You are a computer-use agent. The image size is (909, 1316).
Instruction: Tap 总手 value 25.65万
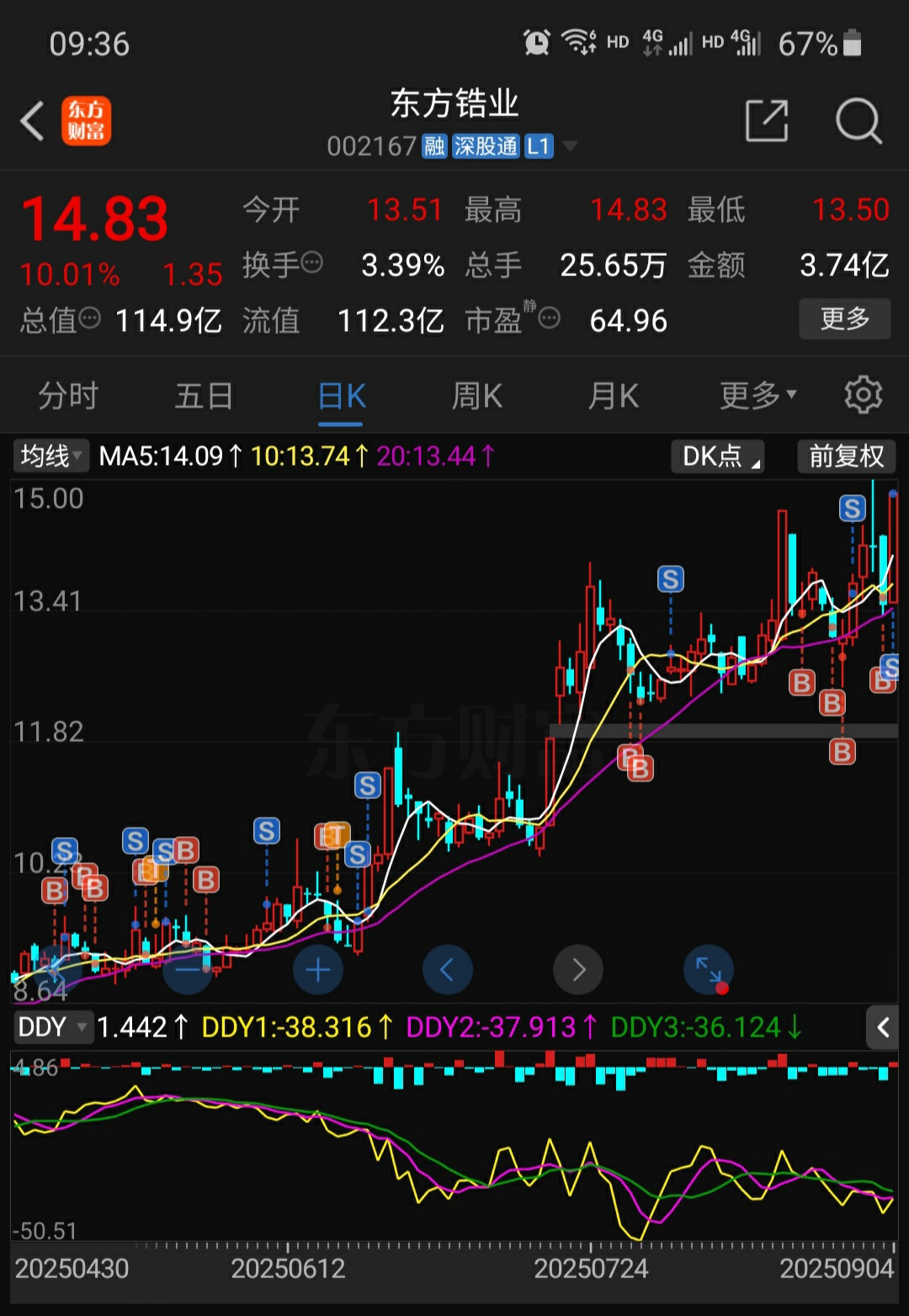[614, 265]
